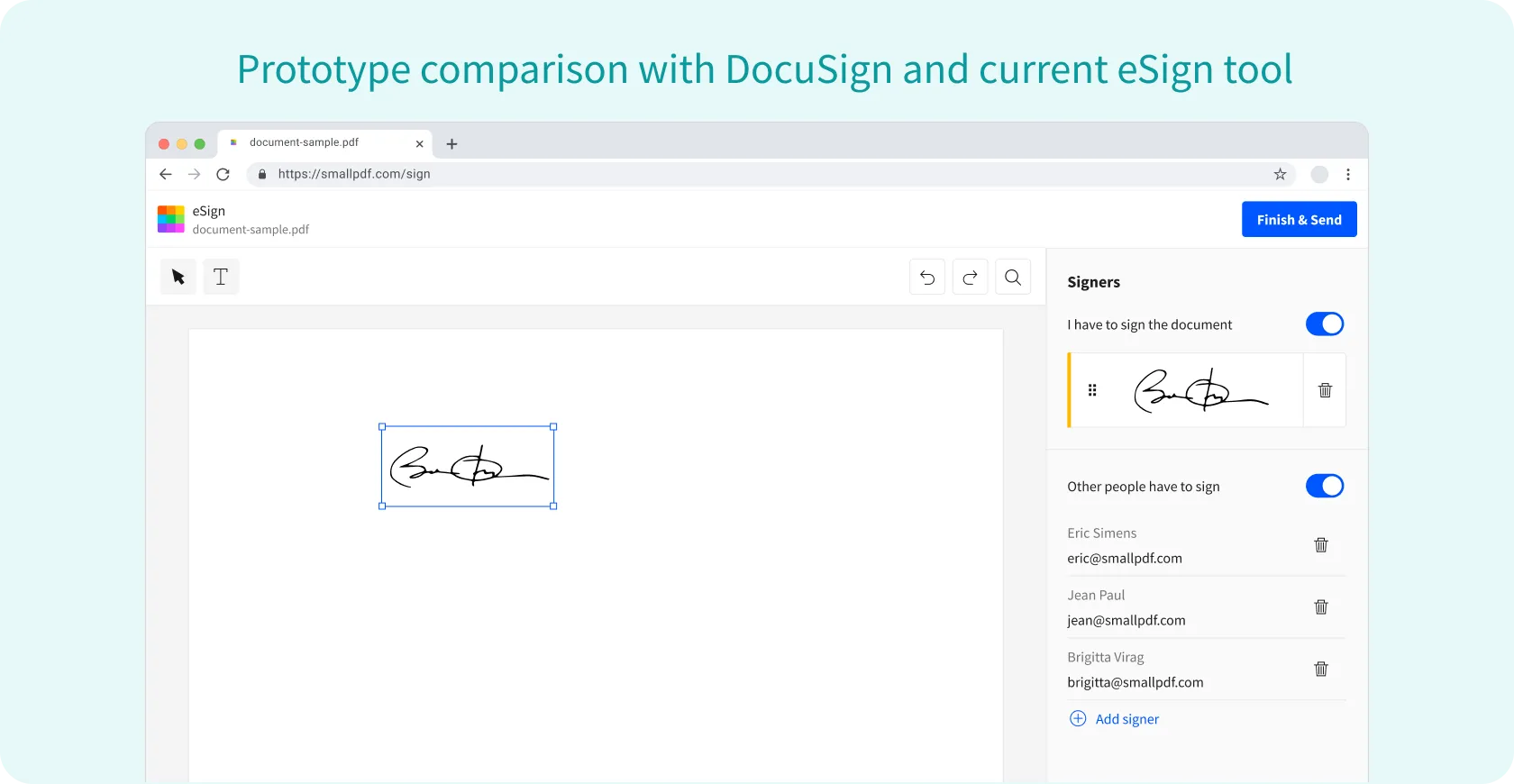This screenshot has height=784, width=1514.
Task: Remove signer Brigitta Virag
Action: tap(1321, 669)
